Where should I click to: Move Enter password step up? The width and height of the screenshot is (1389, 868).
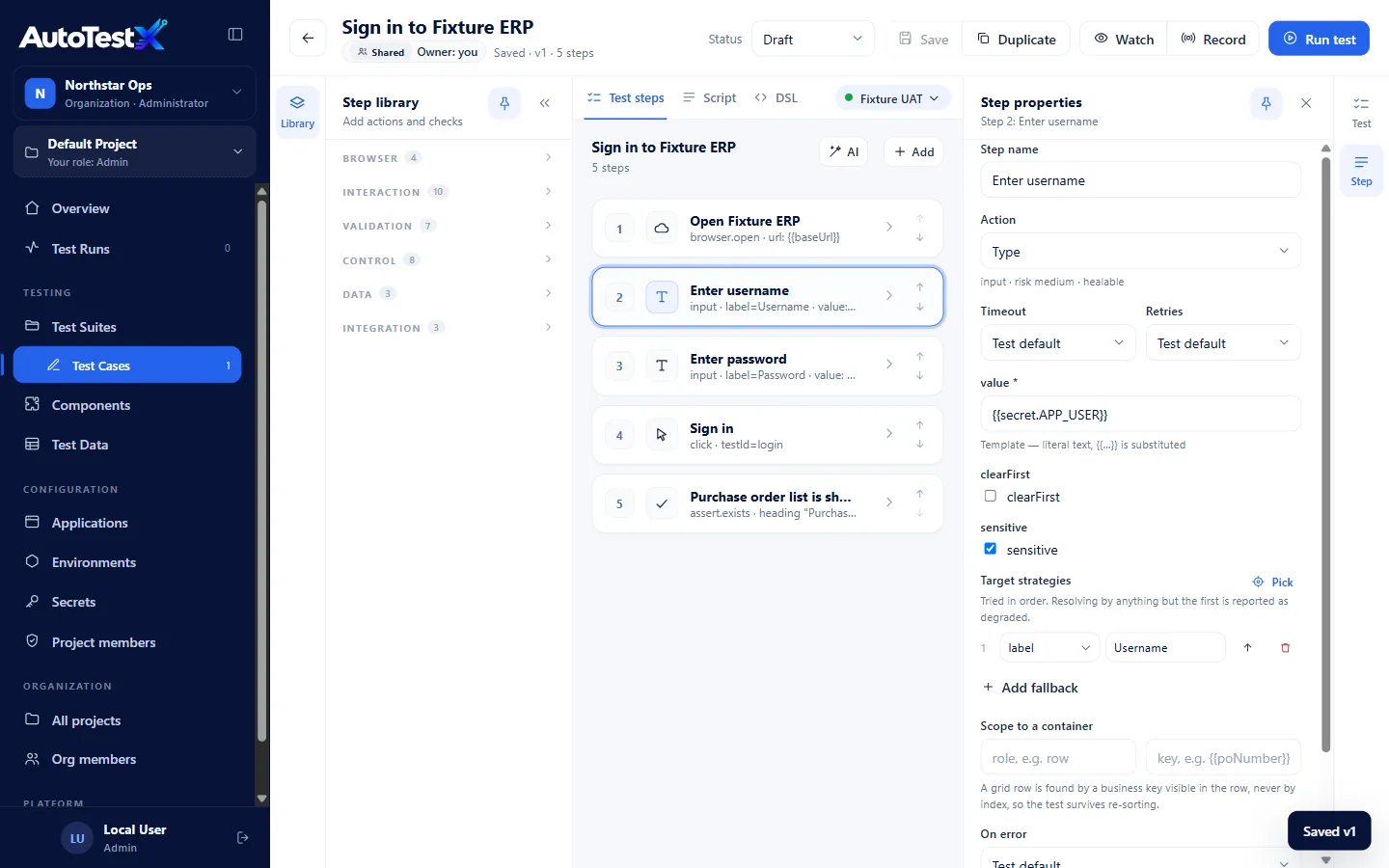click(x=920, y=356)
